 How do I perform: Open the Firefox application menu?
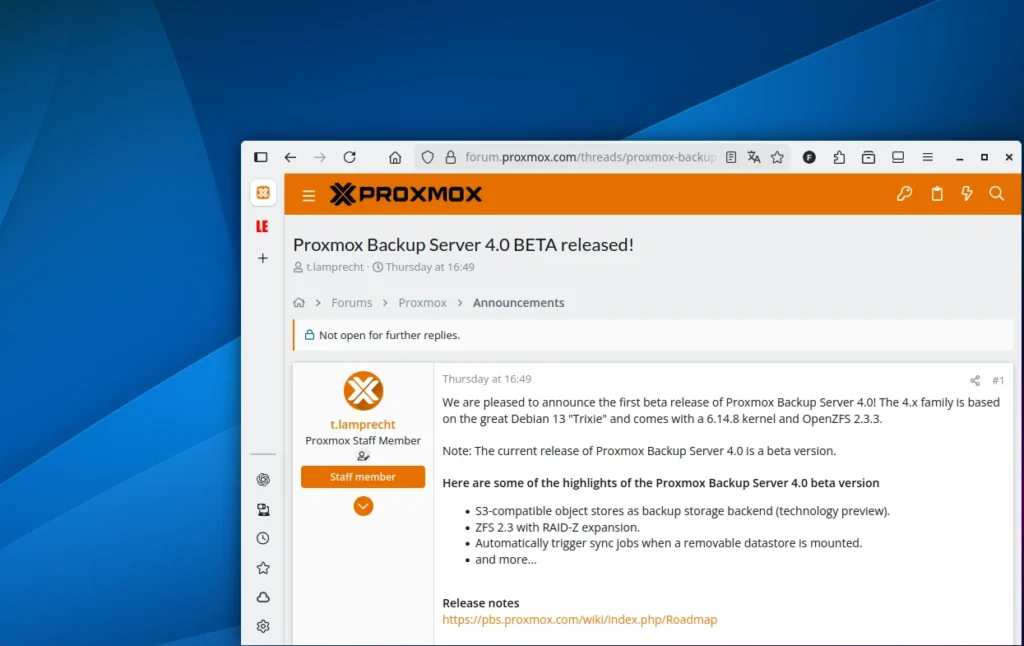pos(928,157)
